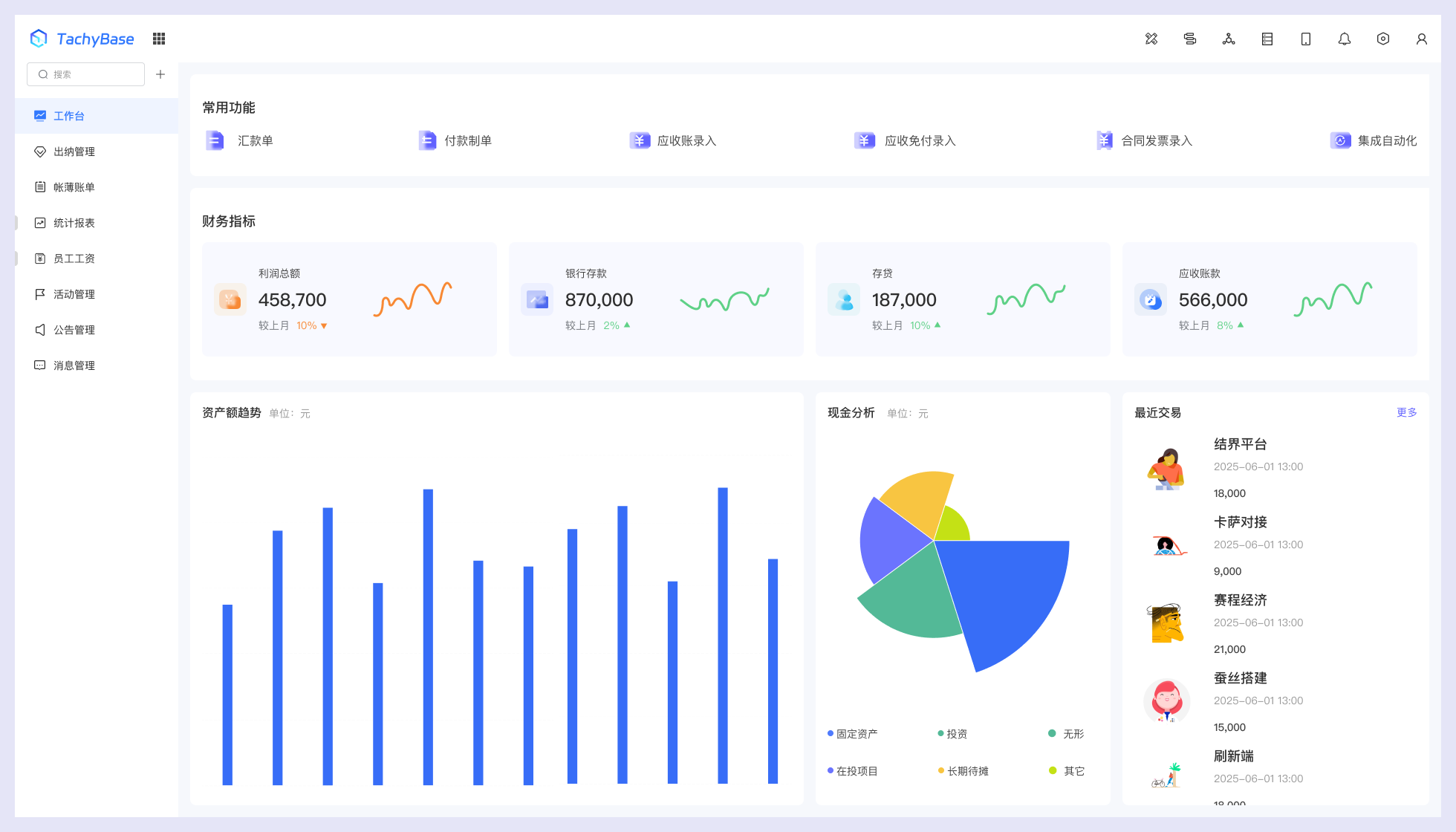Open the hexagon settings icon
Viewport: 1456px width, 832px height.
[x=1383, y=39]
